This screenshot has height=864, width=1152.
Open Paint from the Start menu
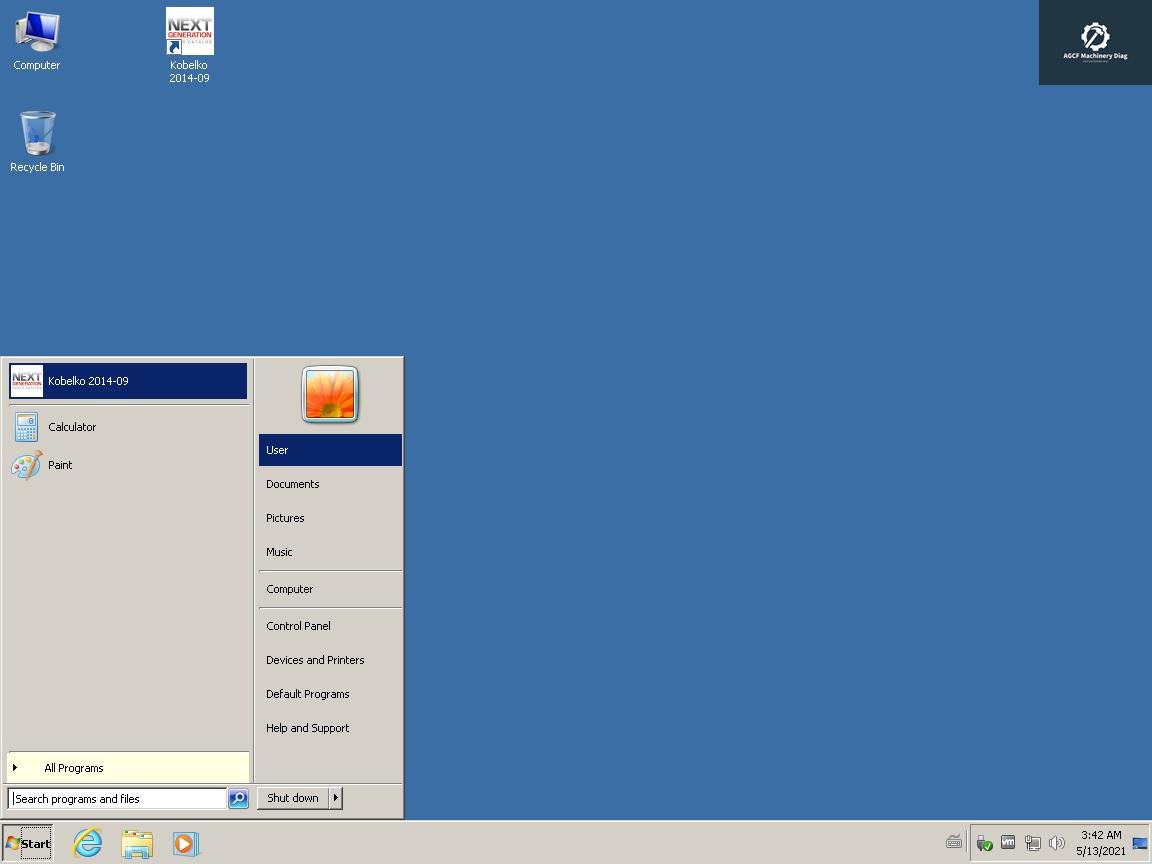60,465
